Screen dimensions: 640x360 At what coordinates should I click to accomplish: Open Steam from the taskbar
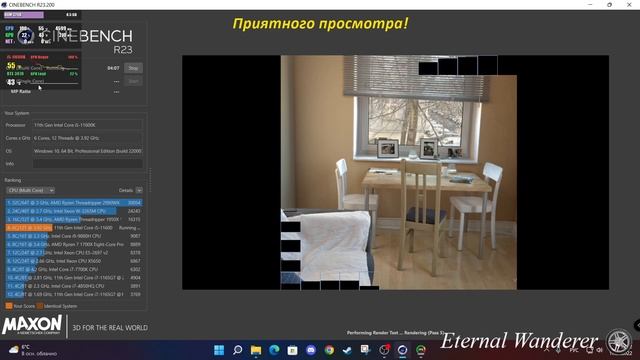pyautogui.click(x=347, y=350)
